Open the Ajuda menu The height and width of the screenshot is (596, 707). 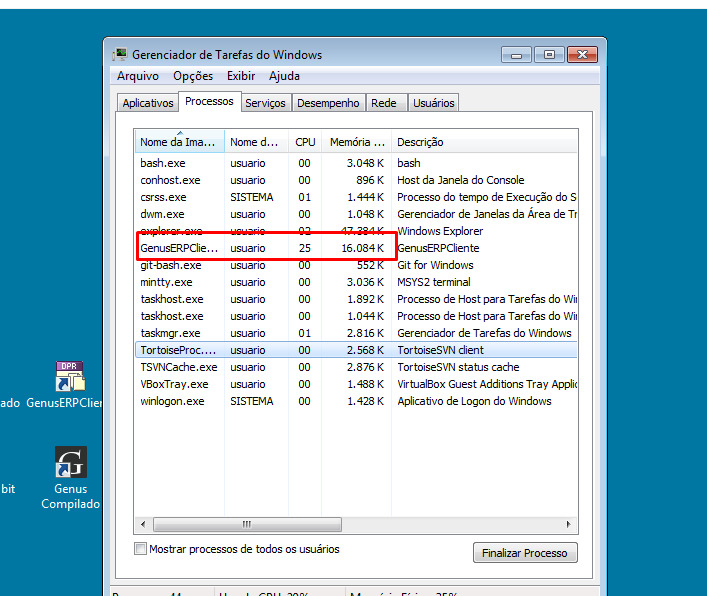click(x=284, y=76)
